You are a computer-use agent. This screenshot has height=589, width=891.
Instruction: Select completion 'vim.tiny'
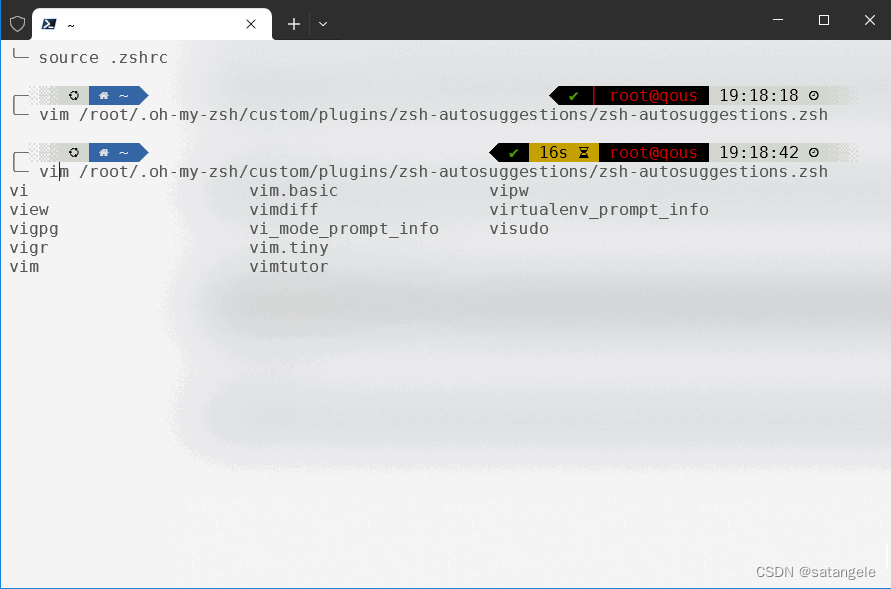(289, 248)
